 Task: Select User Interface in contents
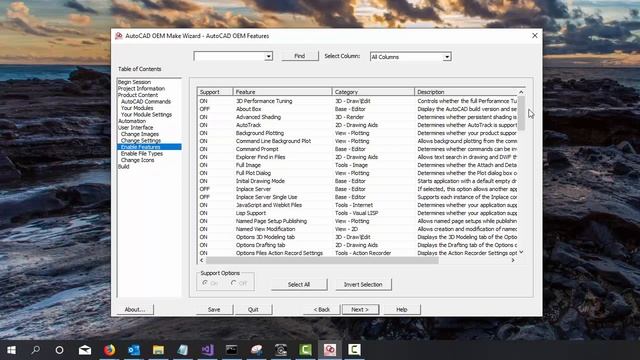(x=136, y=128)
